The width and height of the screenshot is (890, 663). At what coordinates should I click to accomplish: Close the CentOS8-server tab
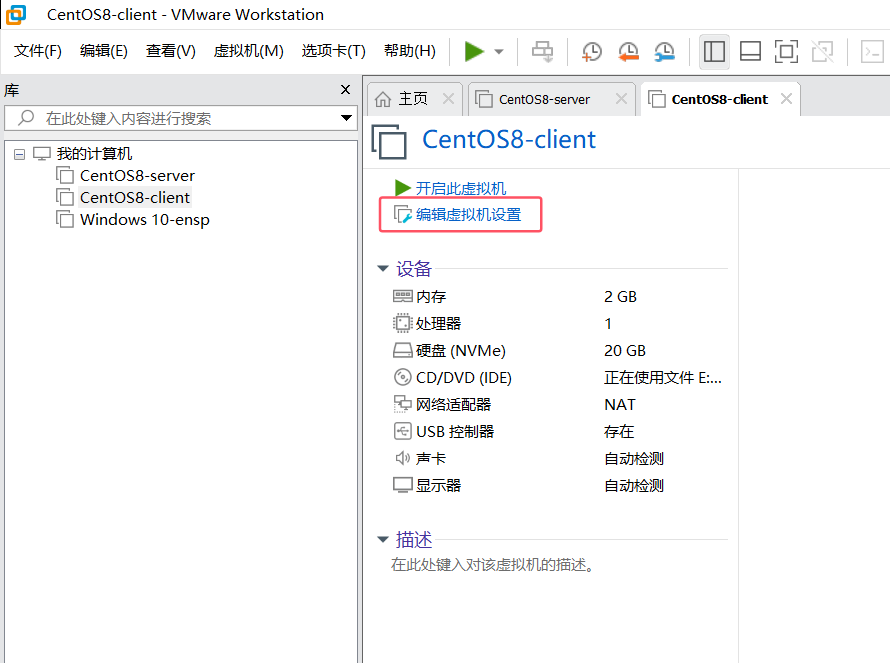coord(622,99)
